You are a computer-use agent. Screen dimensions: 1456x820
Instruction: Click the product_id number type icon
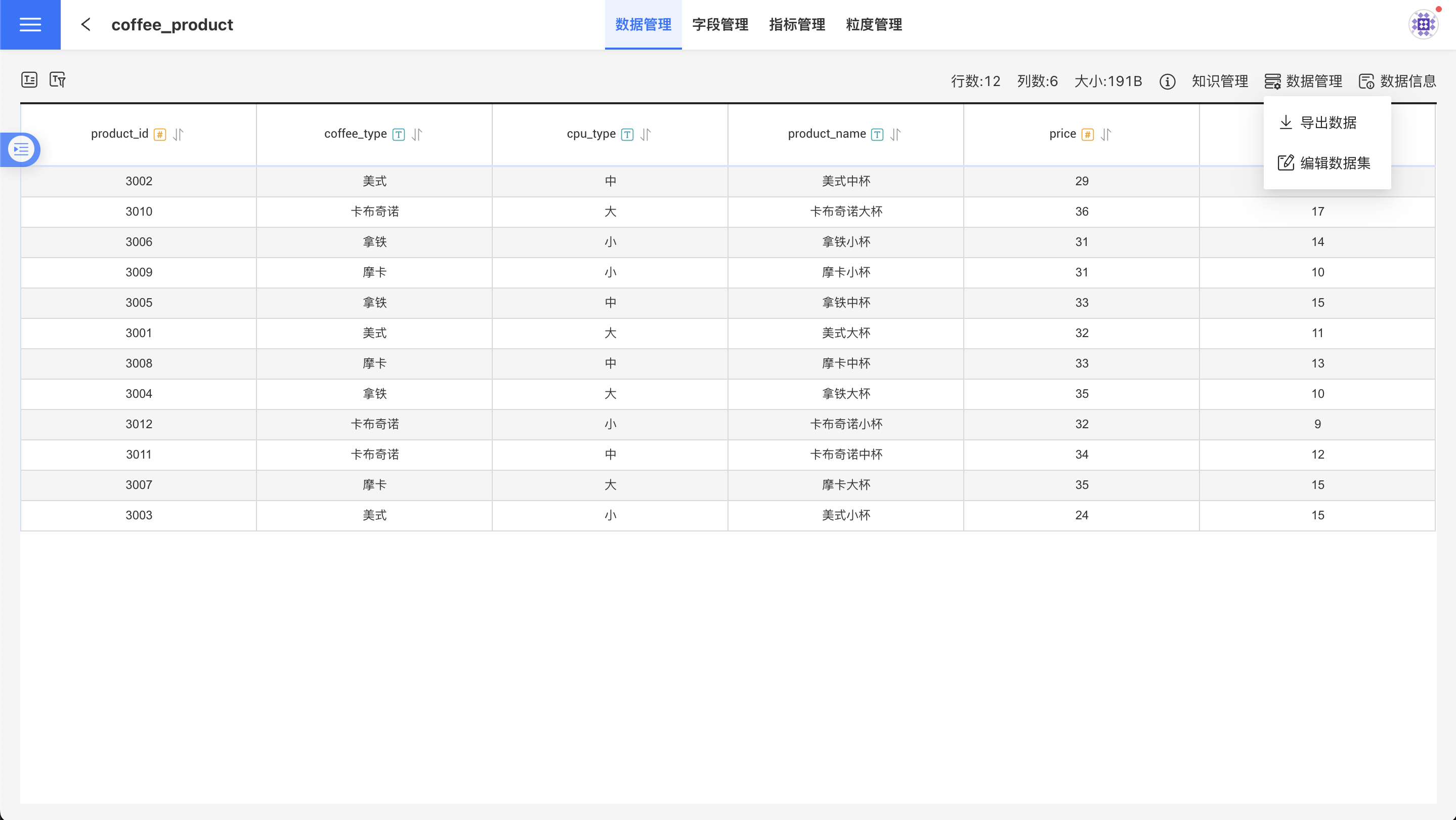pos(160,135)
